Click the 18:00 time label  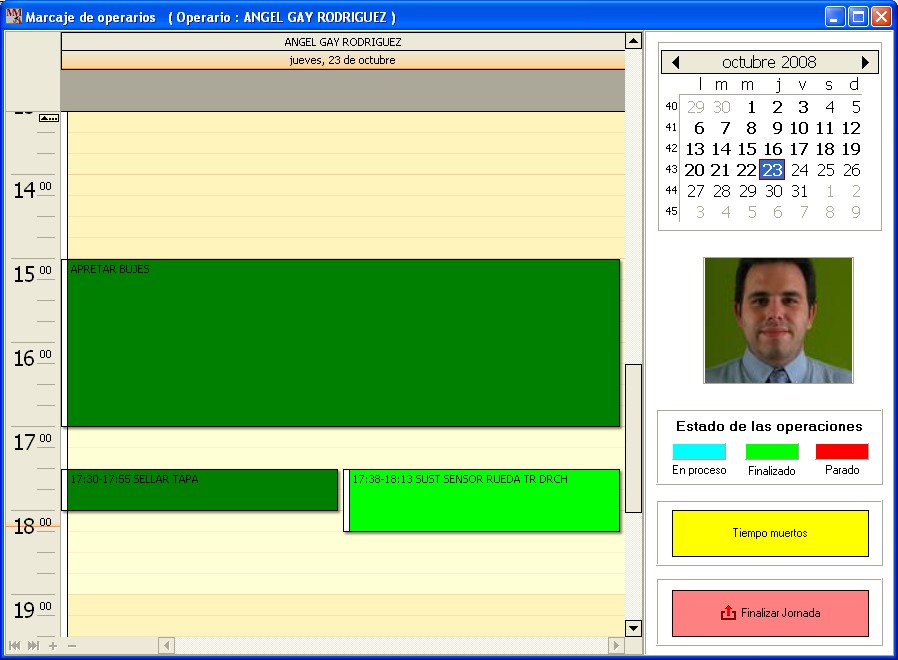click(33, 526)
